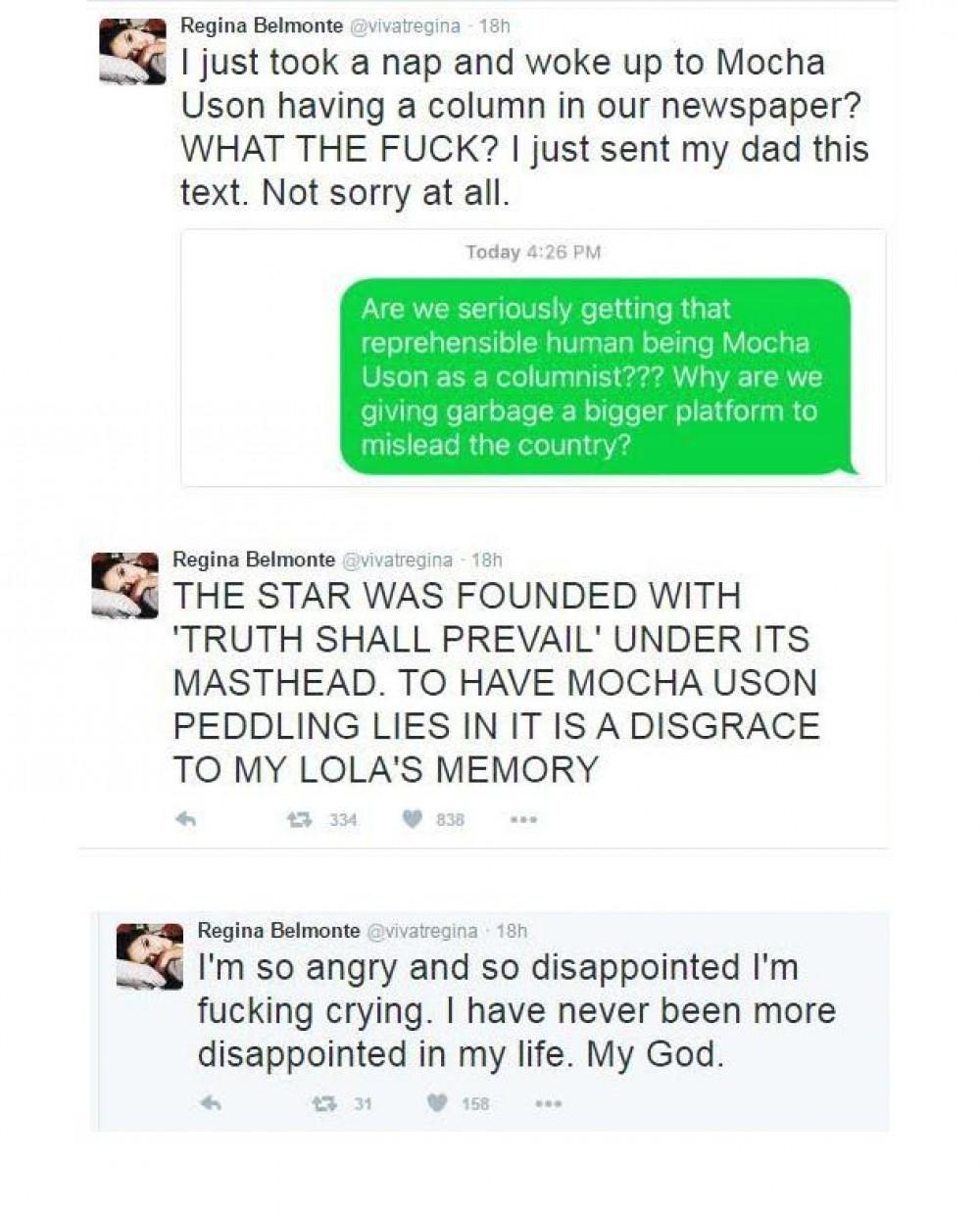This screenshot has height=1214, width=980.
Task: Open more options on the 838-likes tweet
Action: coord(523,819)
